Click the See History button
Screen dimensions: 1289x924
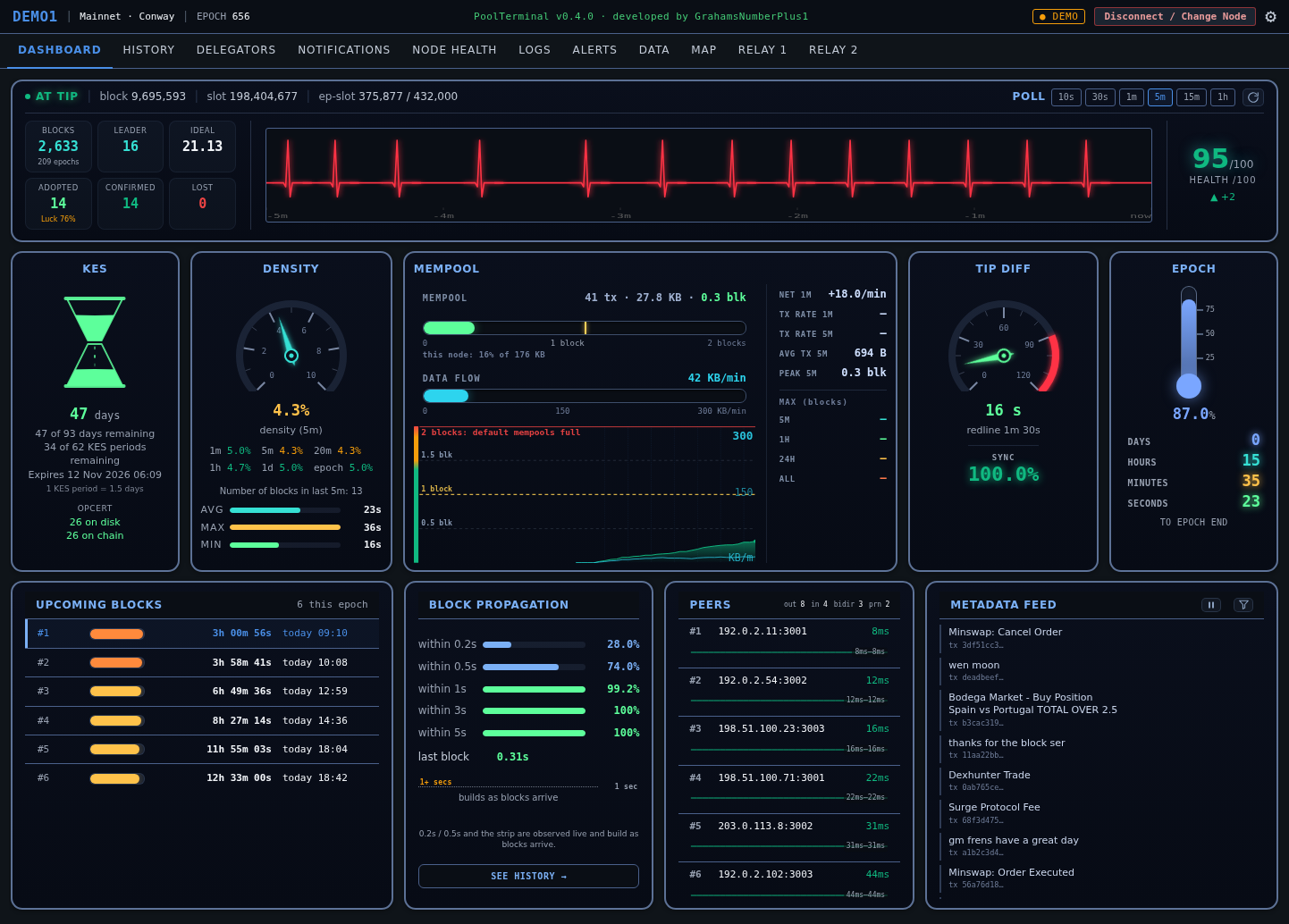click(x=528, y=877)
